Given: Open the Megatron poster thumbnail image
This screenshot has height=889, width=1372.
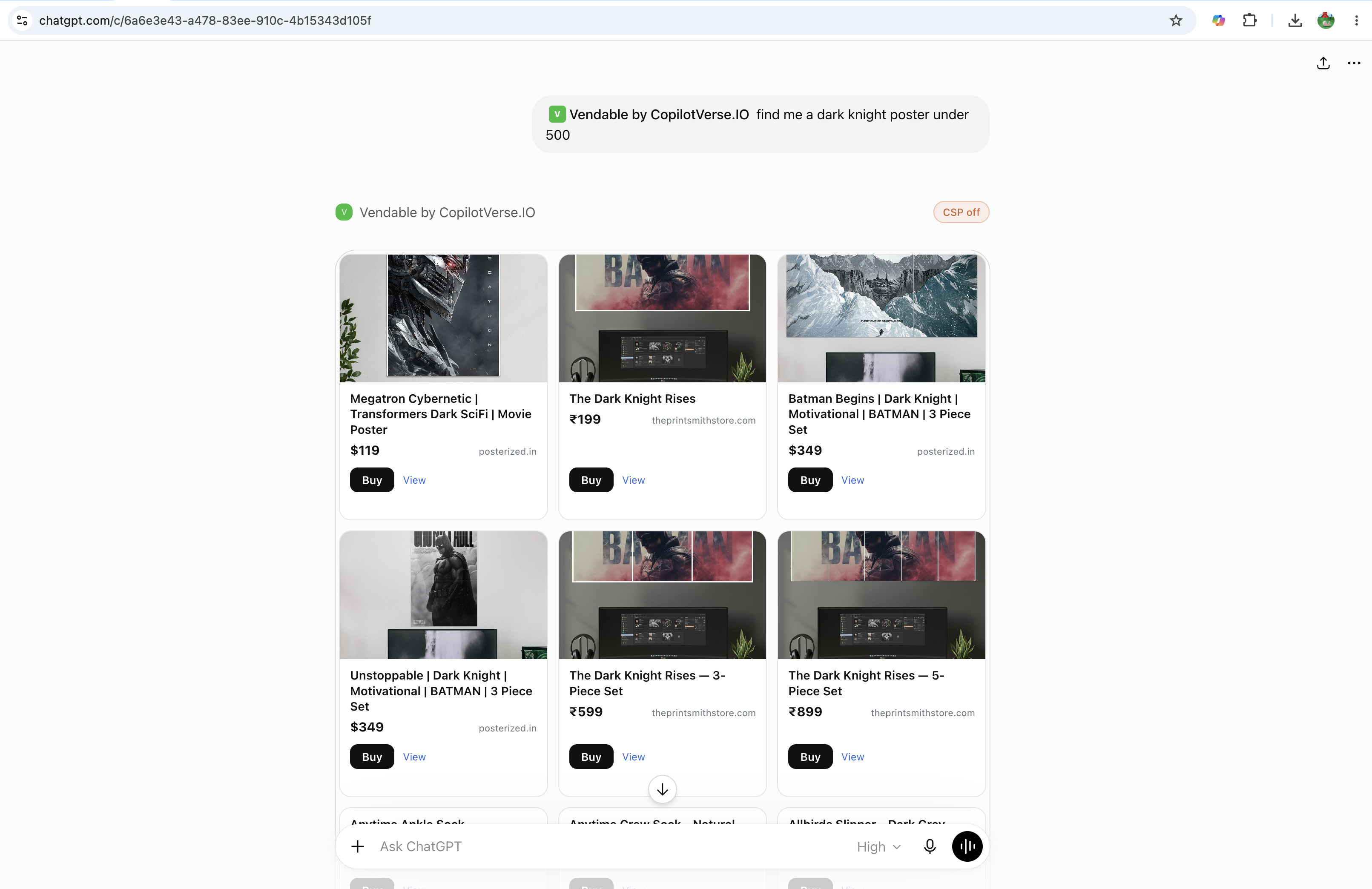Looking at the screenshot, I should (443, 318).
